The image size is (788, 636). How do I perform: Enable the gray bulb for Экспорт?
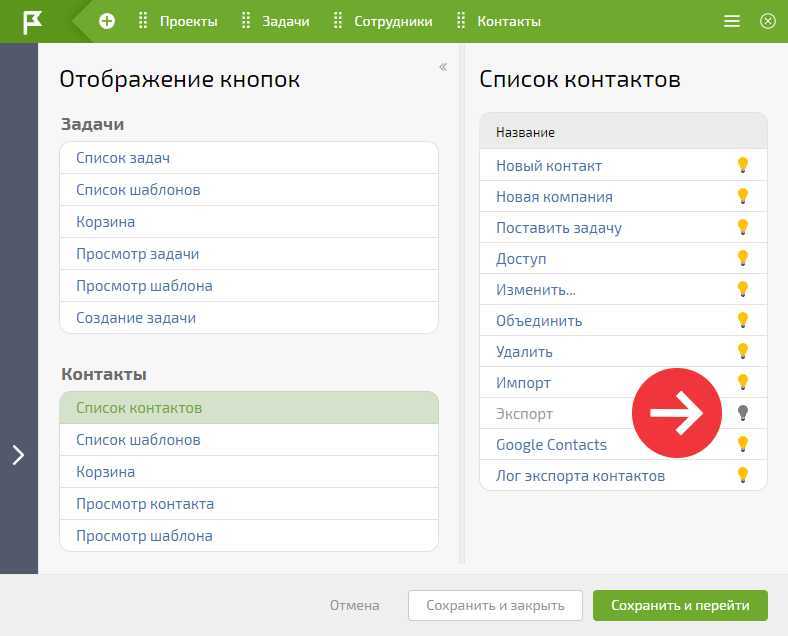pyautogui.click(x=743, y=413)
